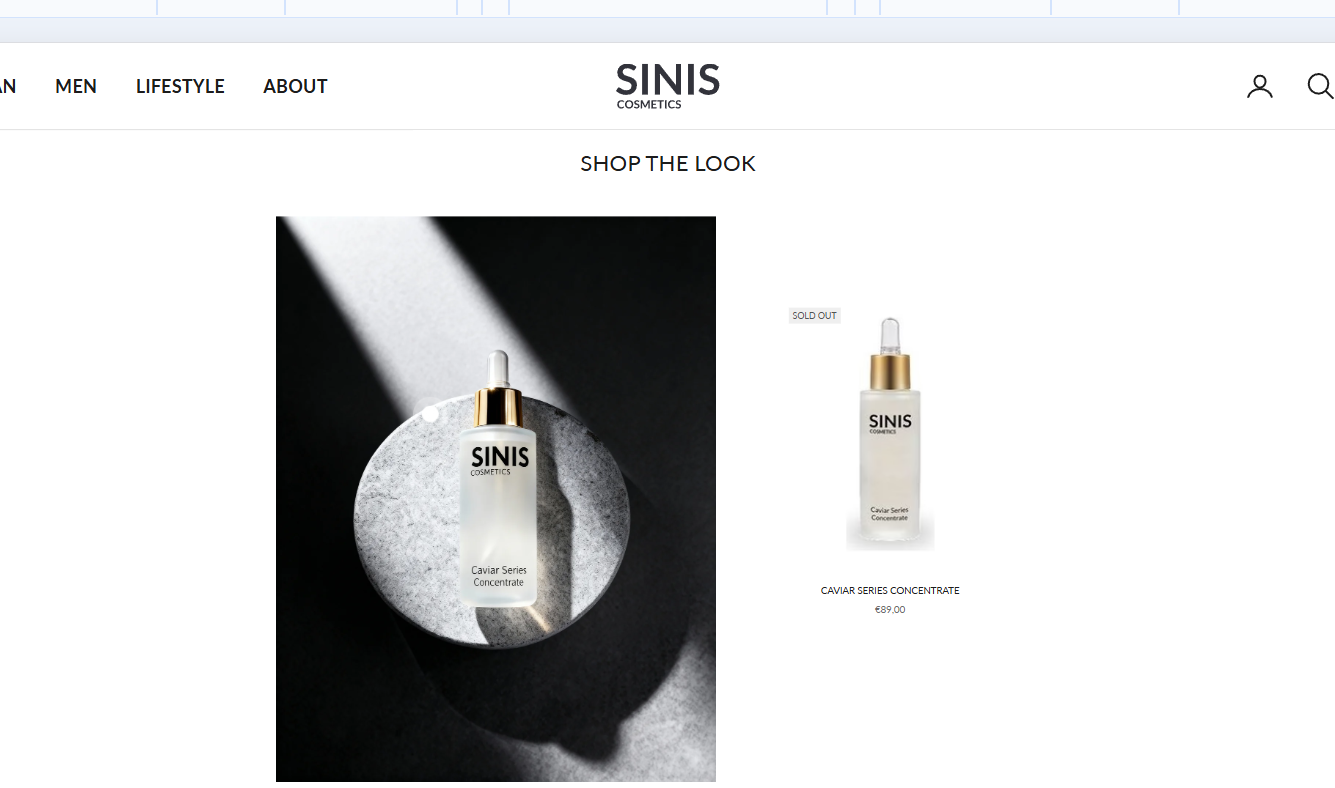Click the white hotspot dot on the photo
This screenshot has height=788, width=1335.
click(430, 413)
